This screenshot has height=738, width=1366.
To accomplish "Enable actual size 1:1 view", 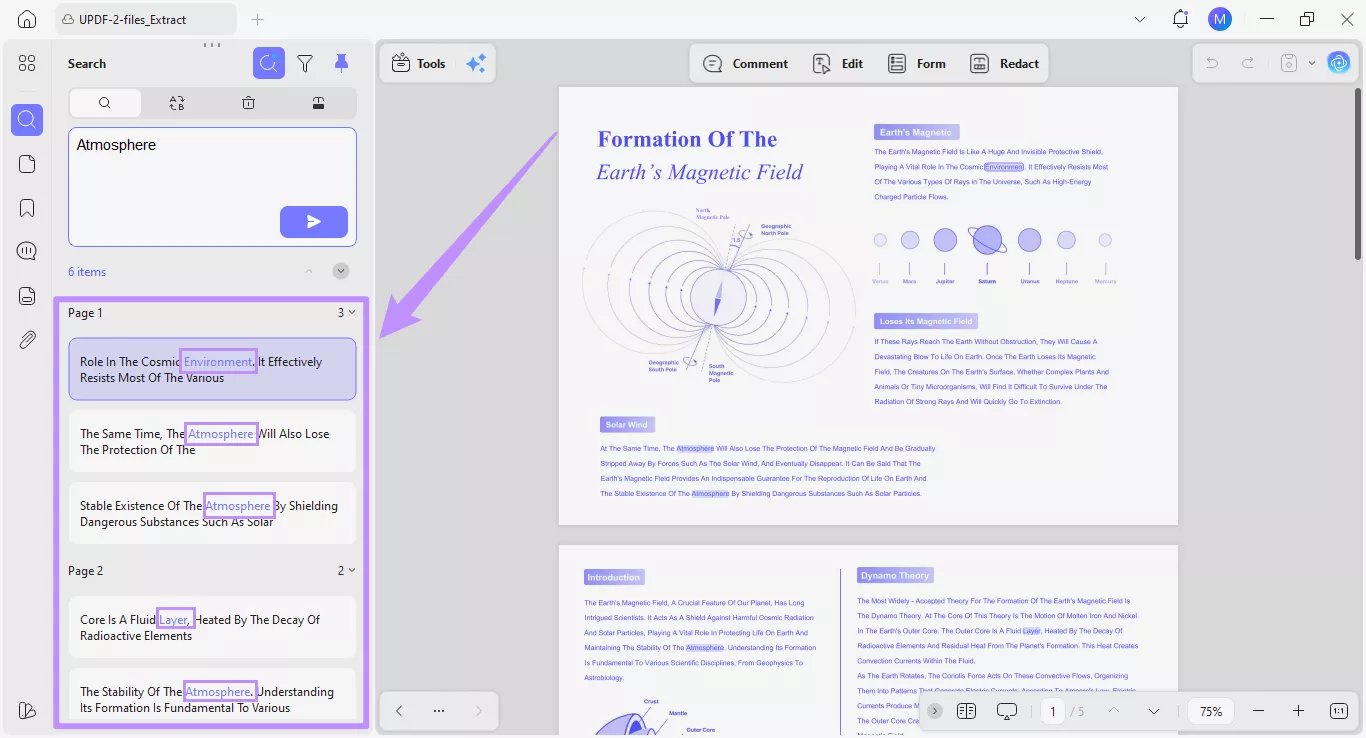I will (x=1337, y=711).
